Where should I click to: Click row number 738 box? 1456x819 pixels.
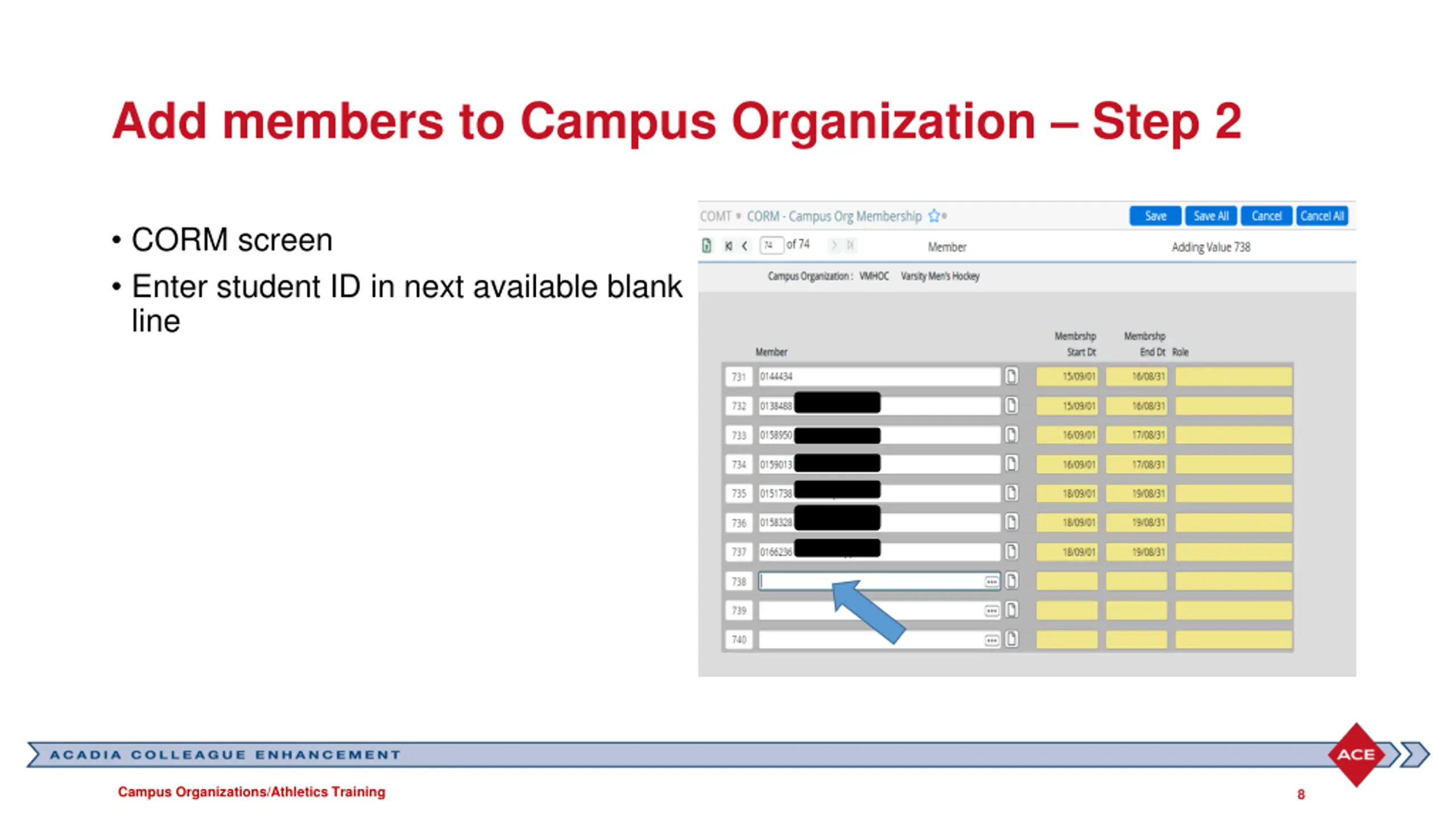tap(739, 581)
